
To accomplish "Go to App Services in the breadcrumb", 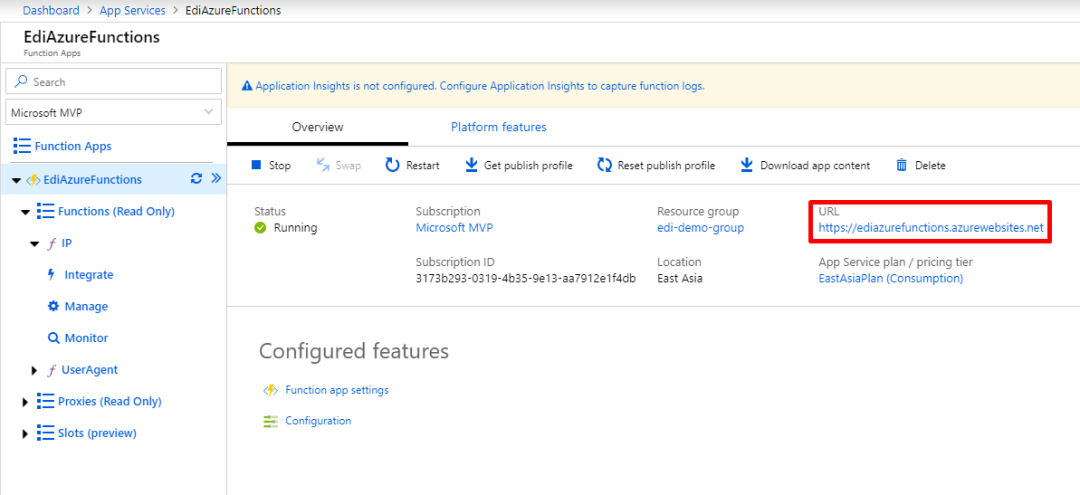I will pos(132,10).
